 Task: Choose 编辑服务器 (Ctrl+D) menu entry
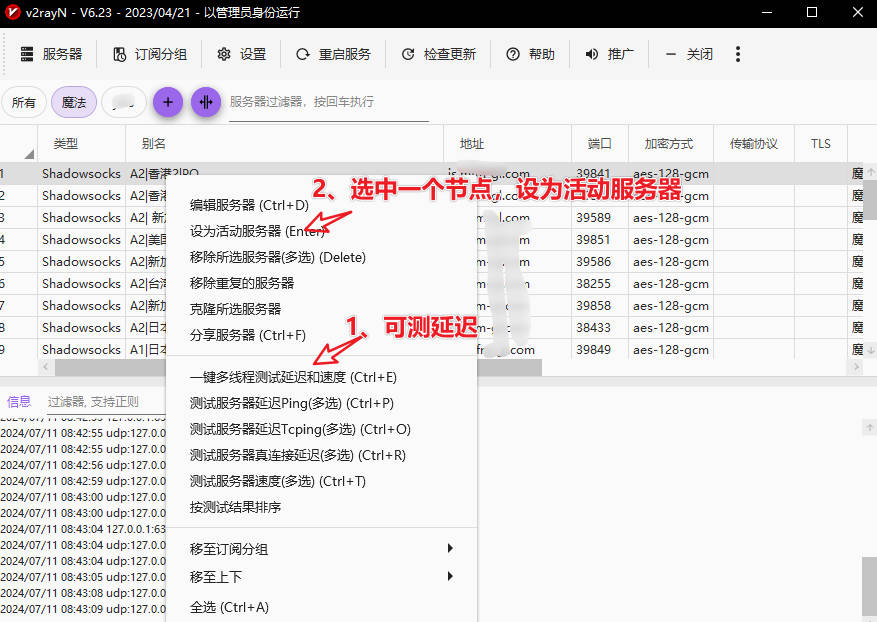pyautogui.click(x=322, y=205)
